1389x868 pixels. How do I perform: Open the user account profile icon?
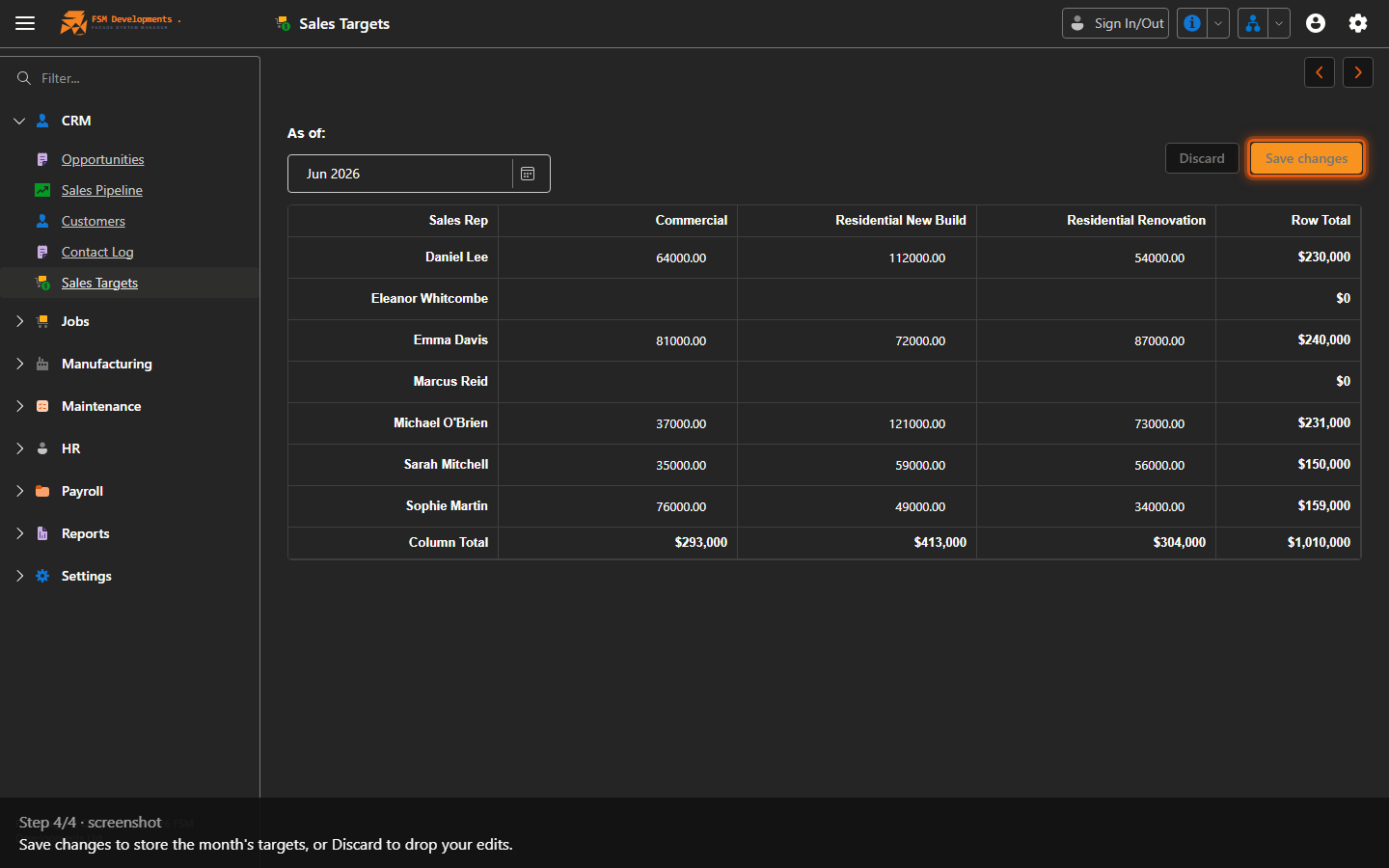tap(1316, 23)
